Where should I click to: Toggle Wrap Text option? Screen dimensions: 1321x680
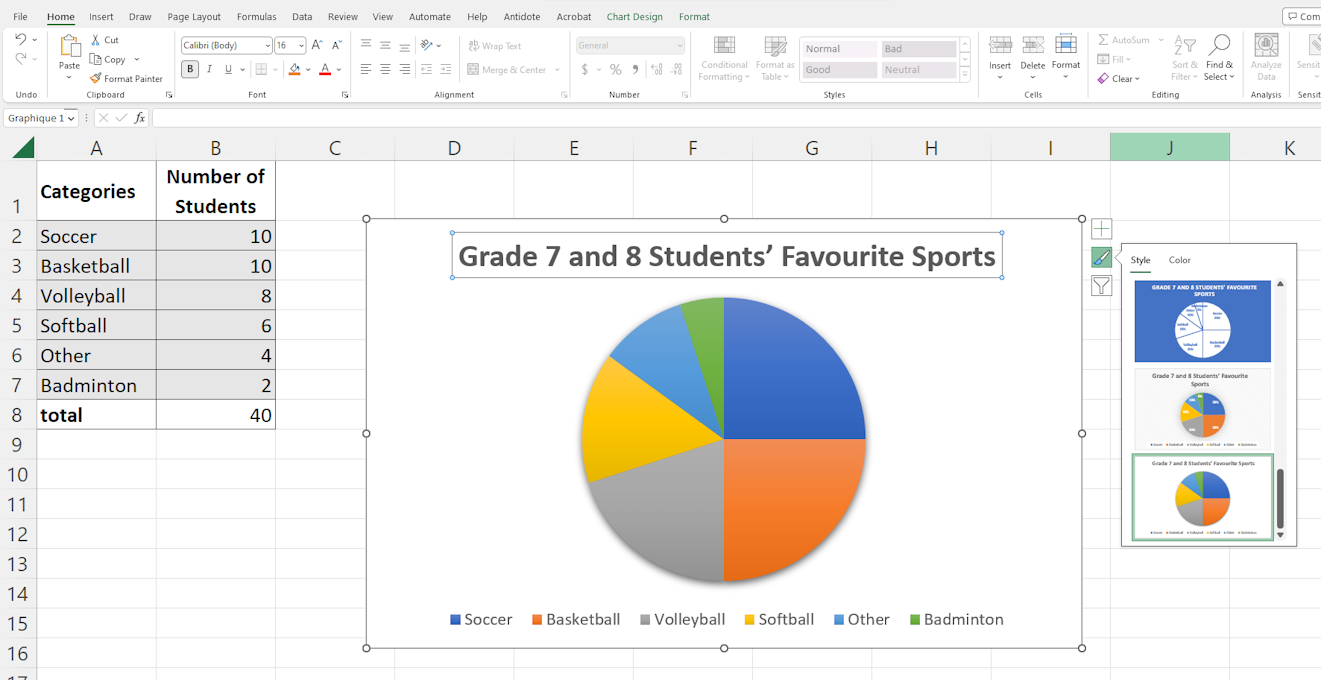(495, 46)
